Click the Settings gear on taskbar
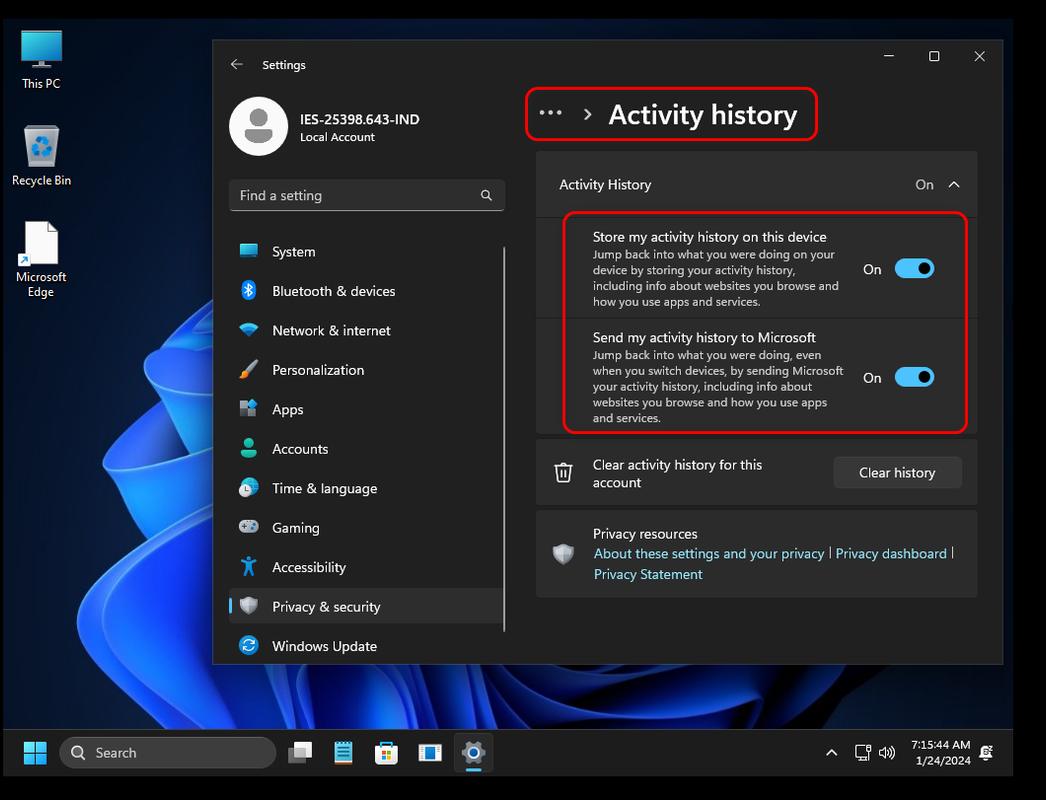Screen dimensions: 1046x800 pos(474,753)
